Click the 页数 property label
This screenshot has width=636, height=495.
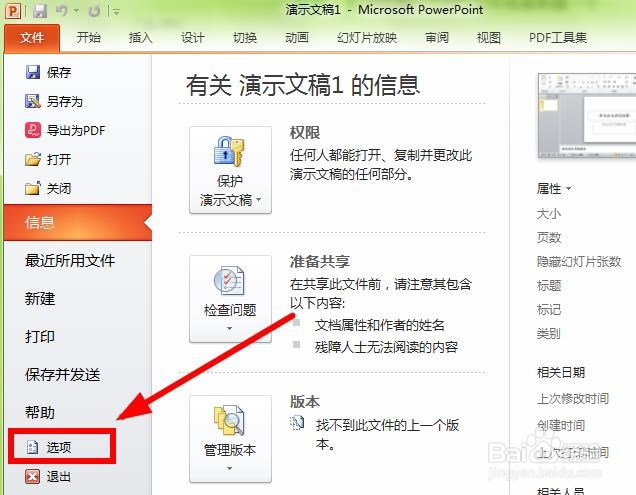[x=548, y=237]
